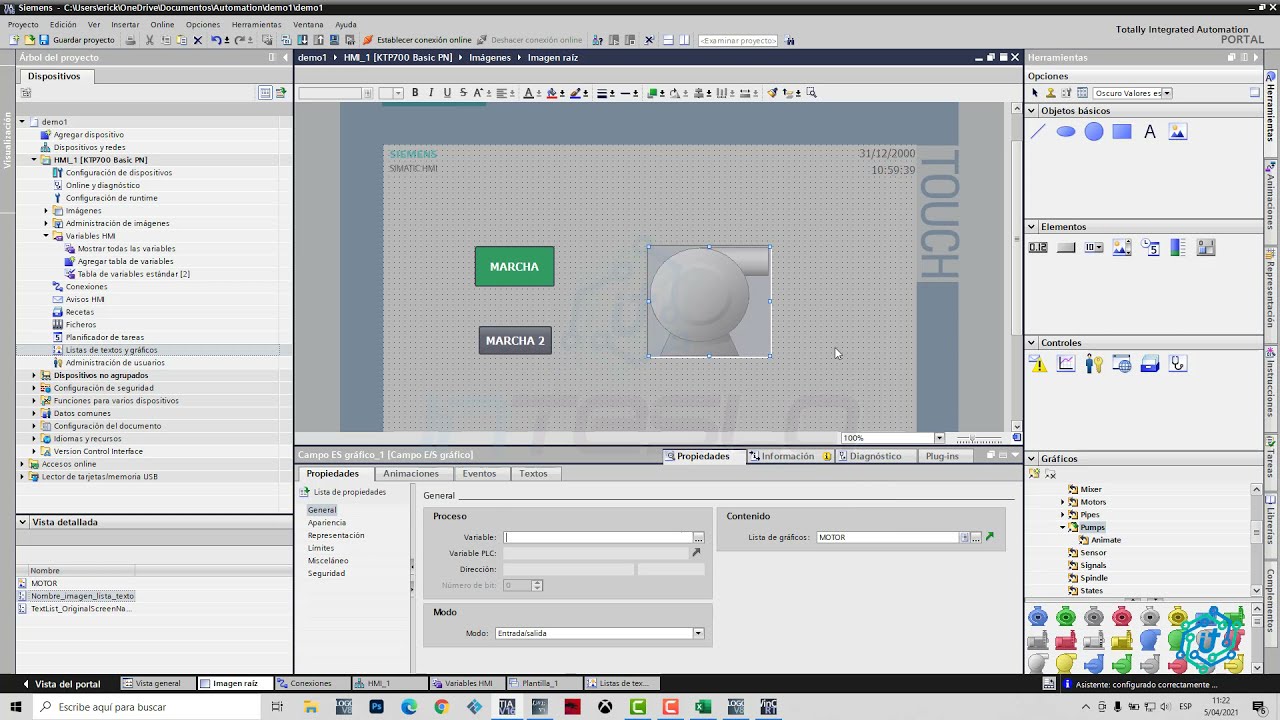Image resolution: width=1280 pixels, height=720 pixels.
Task: Open the Oscuro Valores style dropdown
Action: click(x=1166, y=93)
